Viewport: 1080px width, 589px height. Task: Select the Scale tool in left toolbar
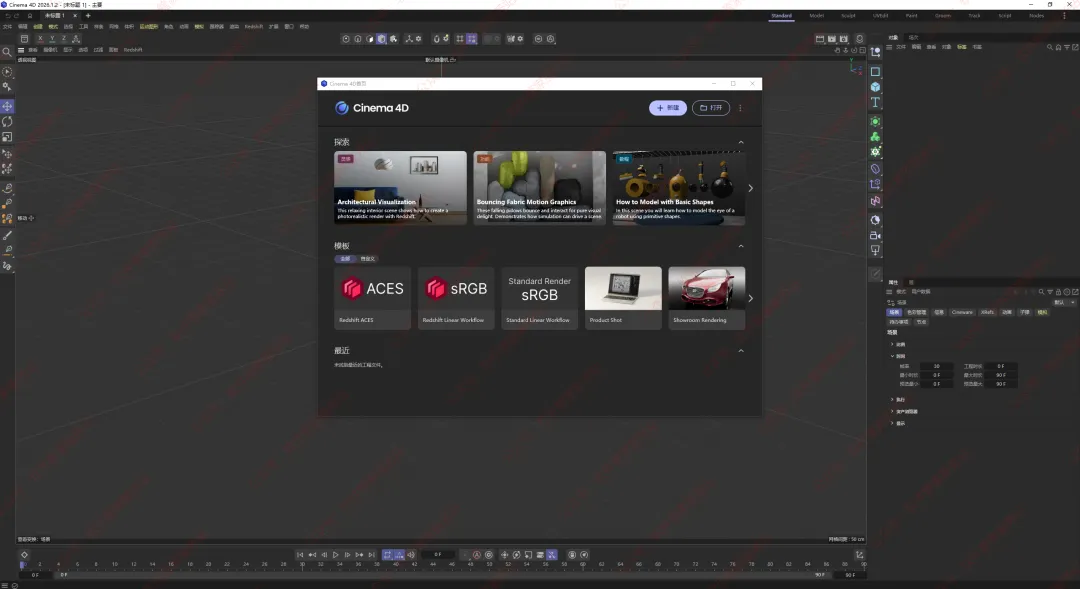tap(7, 136)
